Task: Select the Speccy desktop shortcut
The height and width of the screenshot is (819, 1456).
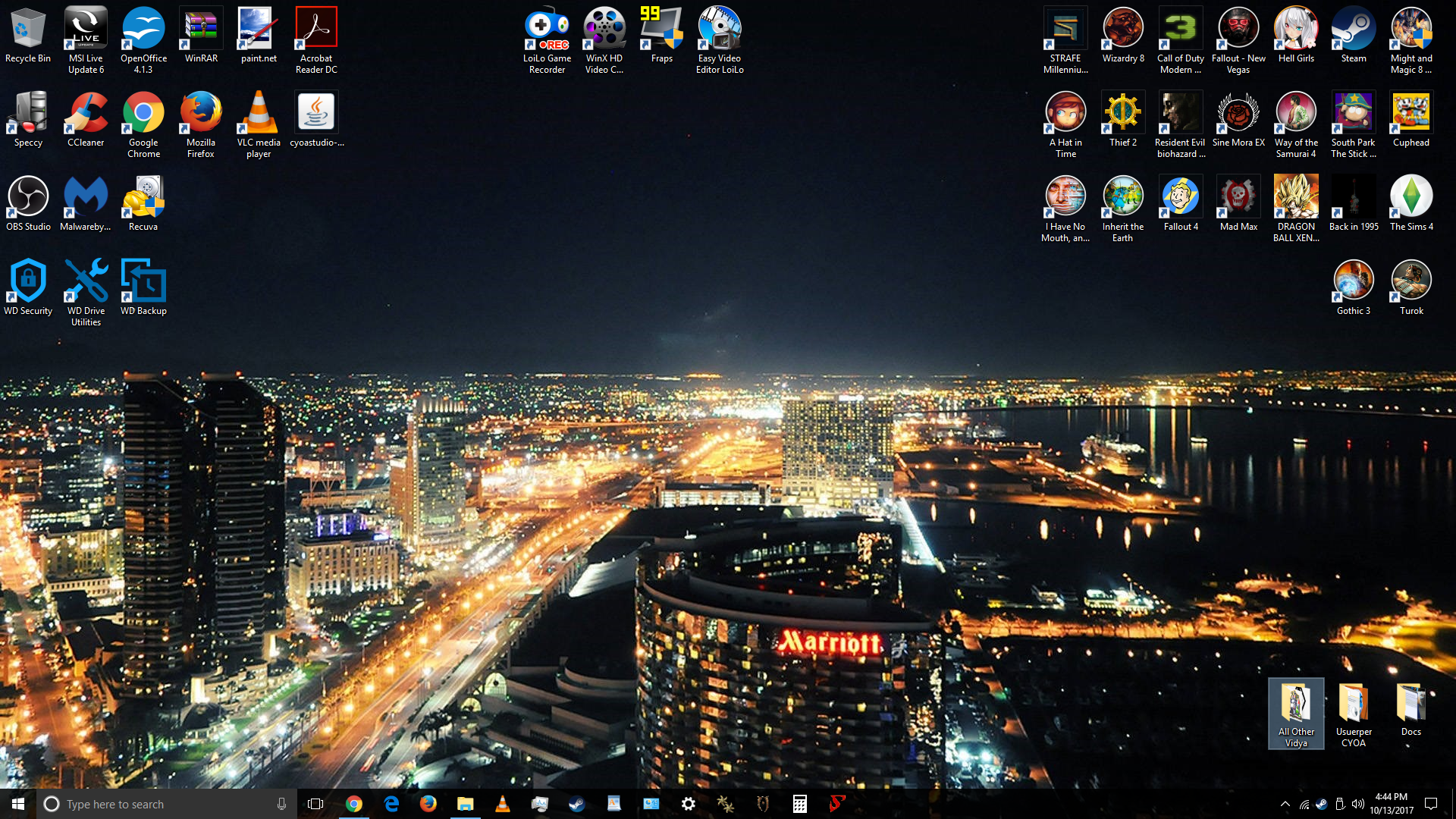Action: [28, 120]
